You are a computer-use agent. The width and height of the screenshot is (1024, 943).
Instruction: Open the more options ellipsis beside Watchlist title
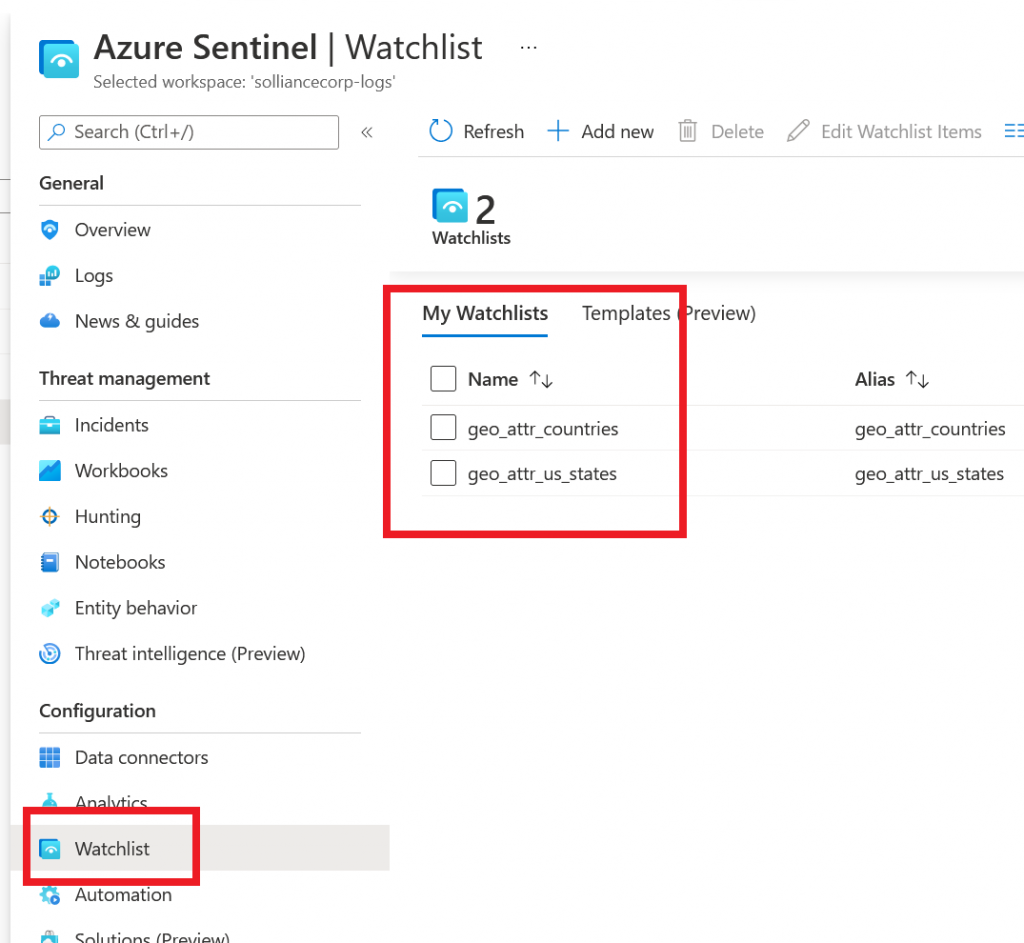click(x=528, y=48)
